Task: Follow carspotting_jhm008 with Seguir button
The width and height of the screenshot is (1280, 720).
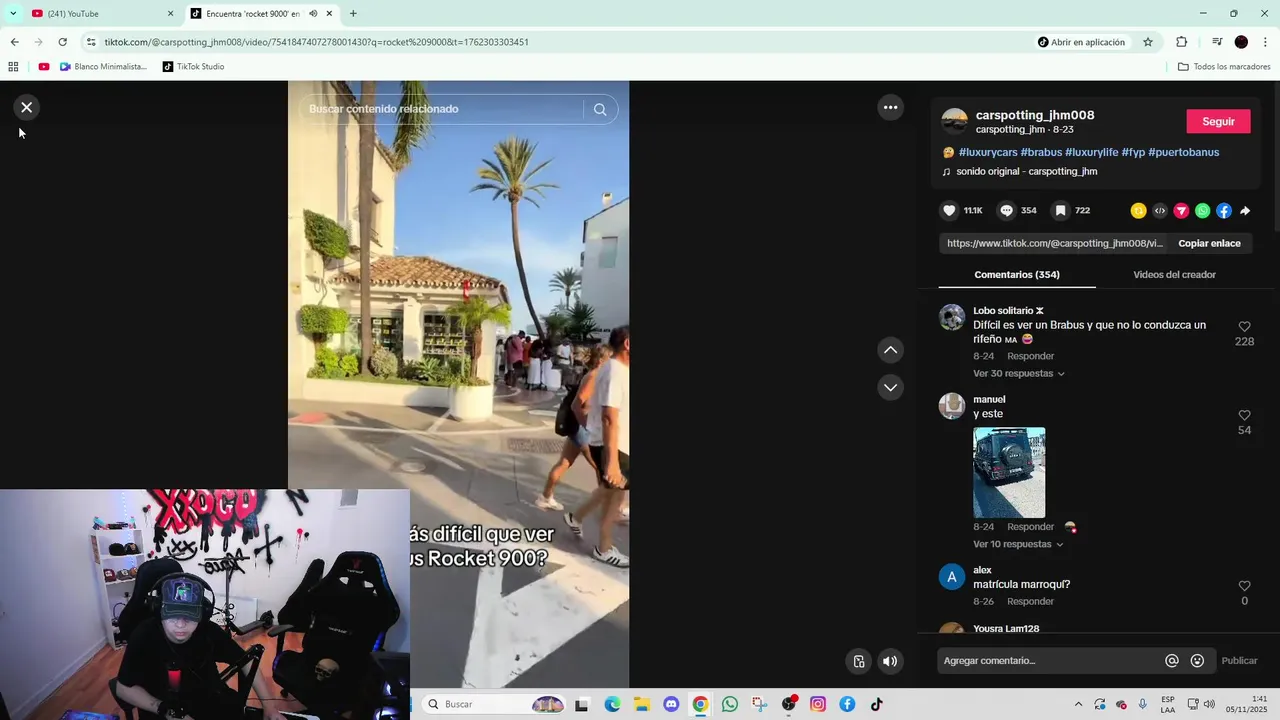Action: (1218, 121)
